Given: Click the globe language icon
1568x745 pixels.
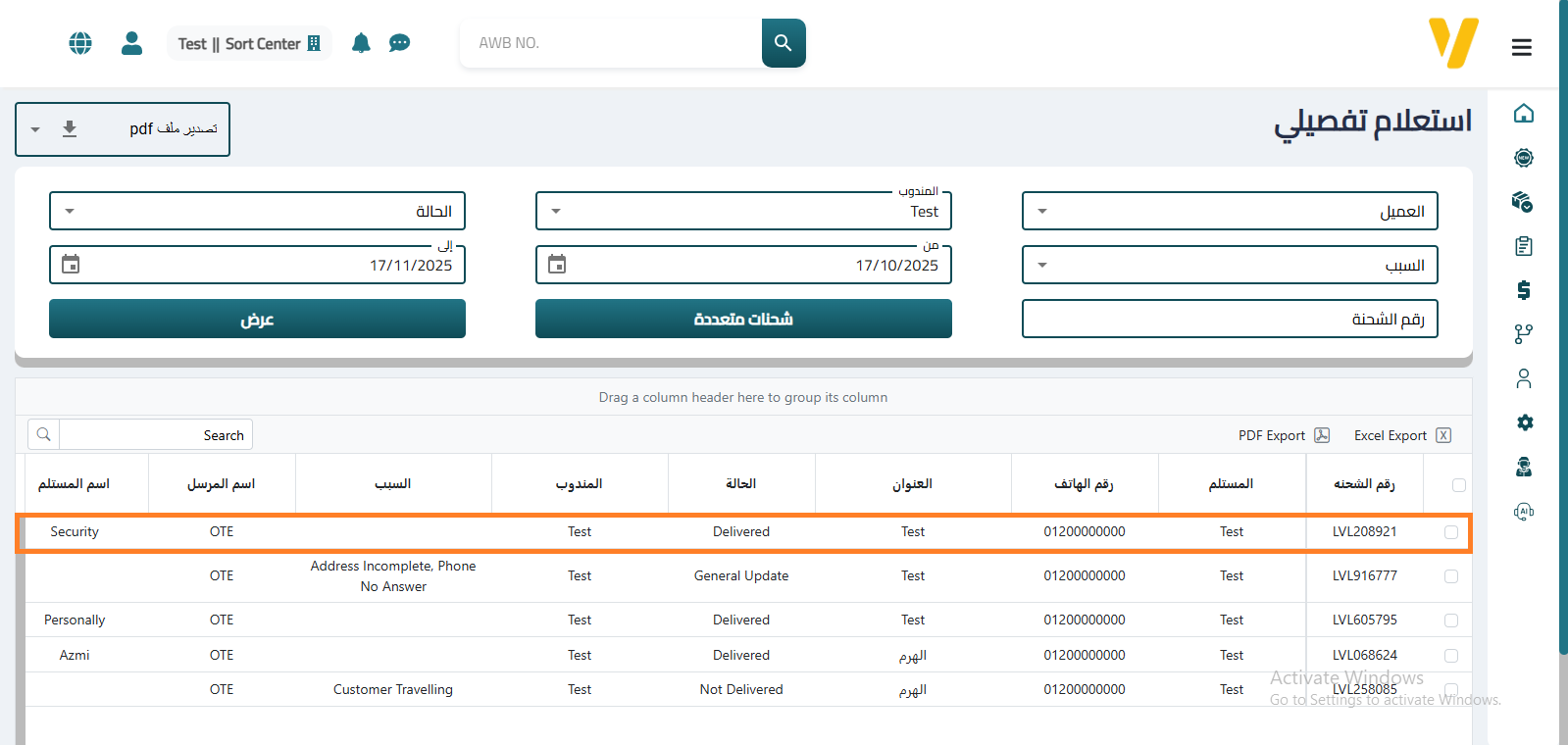Looking at the screenshot, I should pos(80,43).
